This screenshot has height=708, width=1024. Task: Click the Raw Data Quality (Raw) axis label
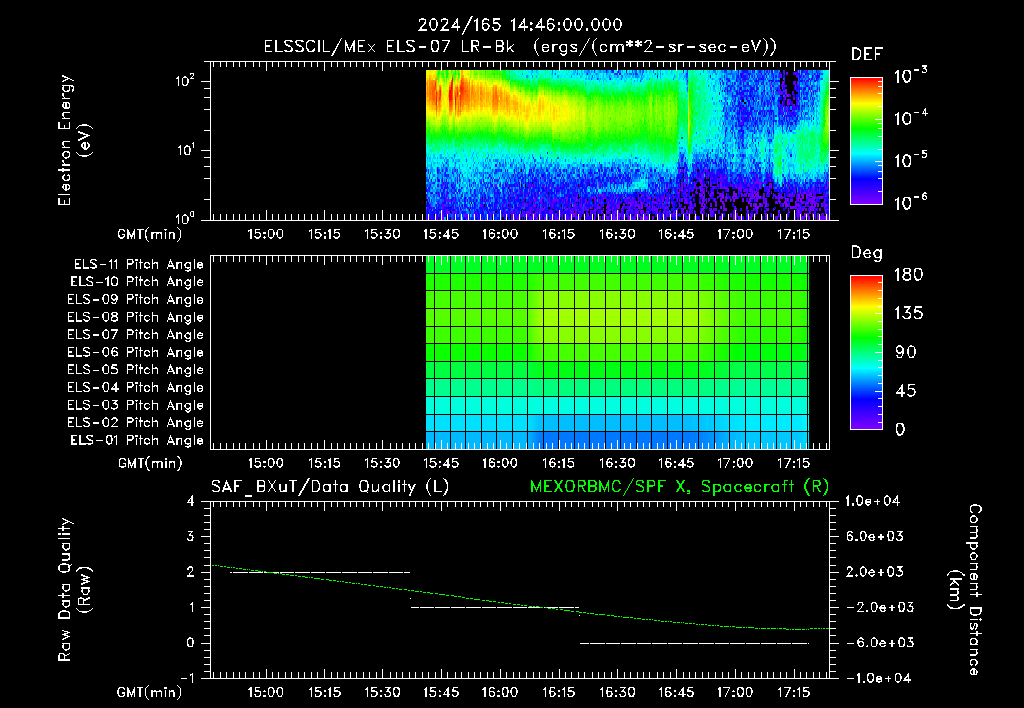[74, 590]
